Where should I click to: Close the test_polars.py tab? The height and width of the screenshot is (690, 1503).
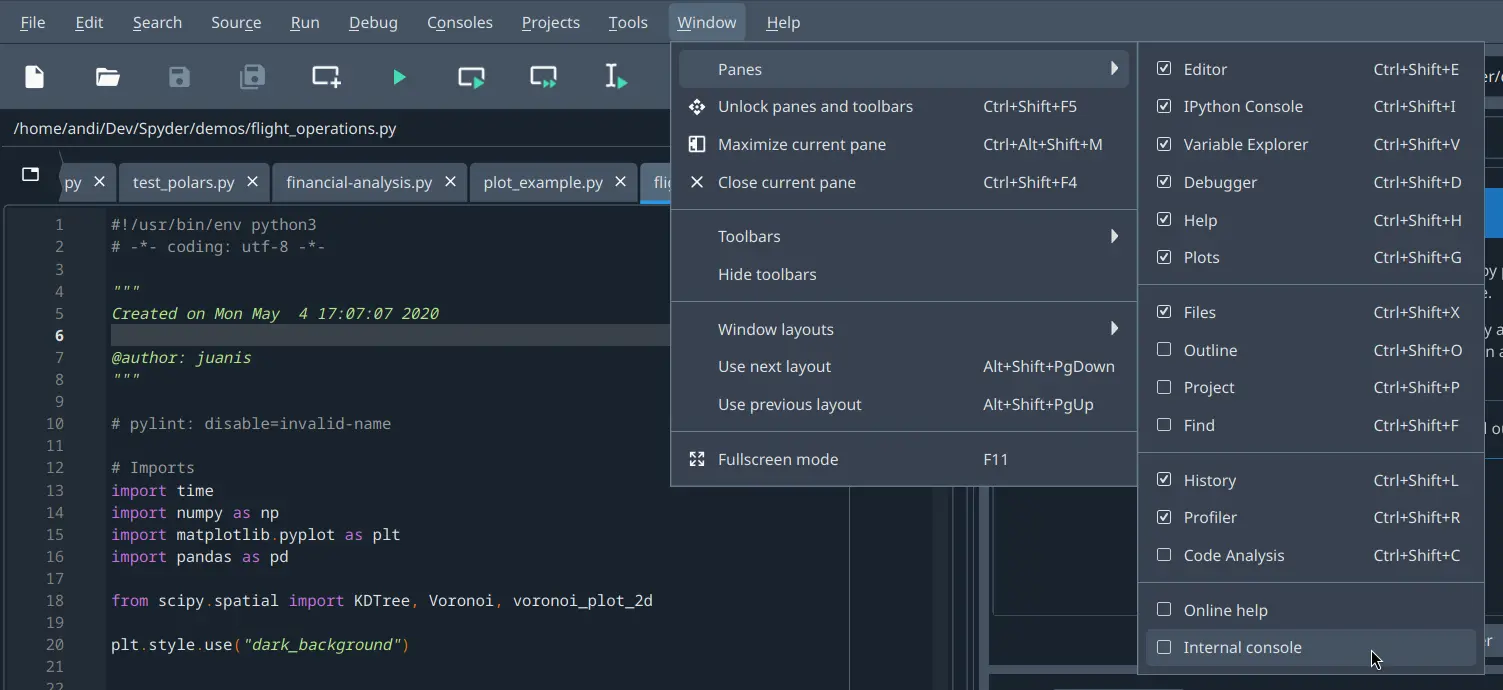(x=252, y=182)
